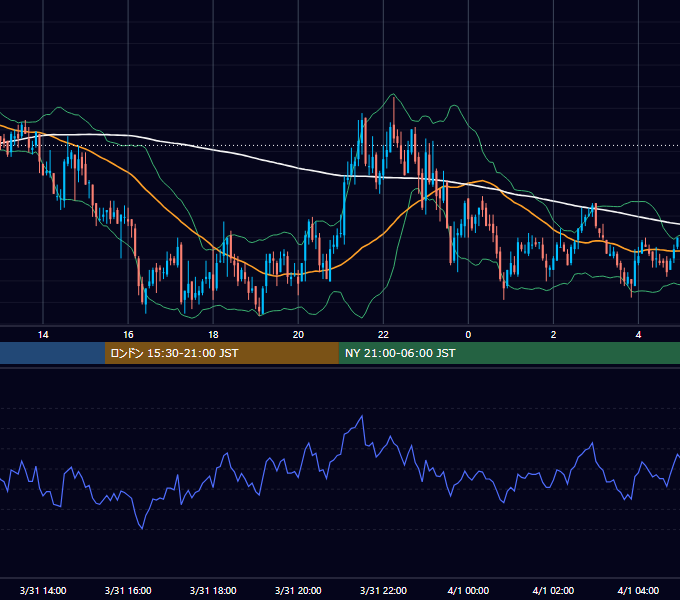Click the 22 hour axis label

pos(383,335)
